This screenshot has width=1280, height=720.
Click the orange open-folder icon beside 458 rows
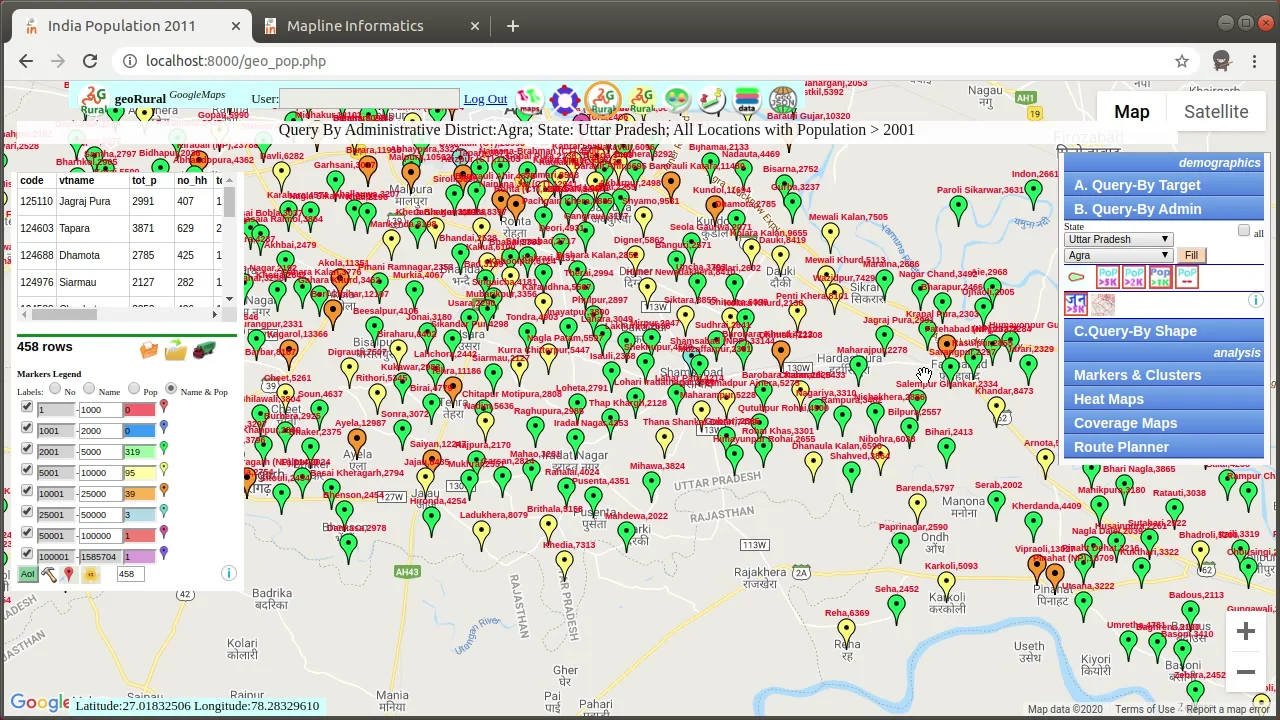click(x=149, y=350)
